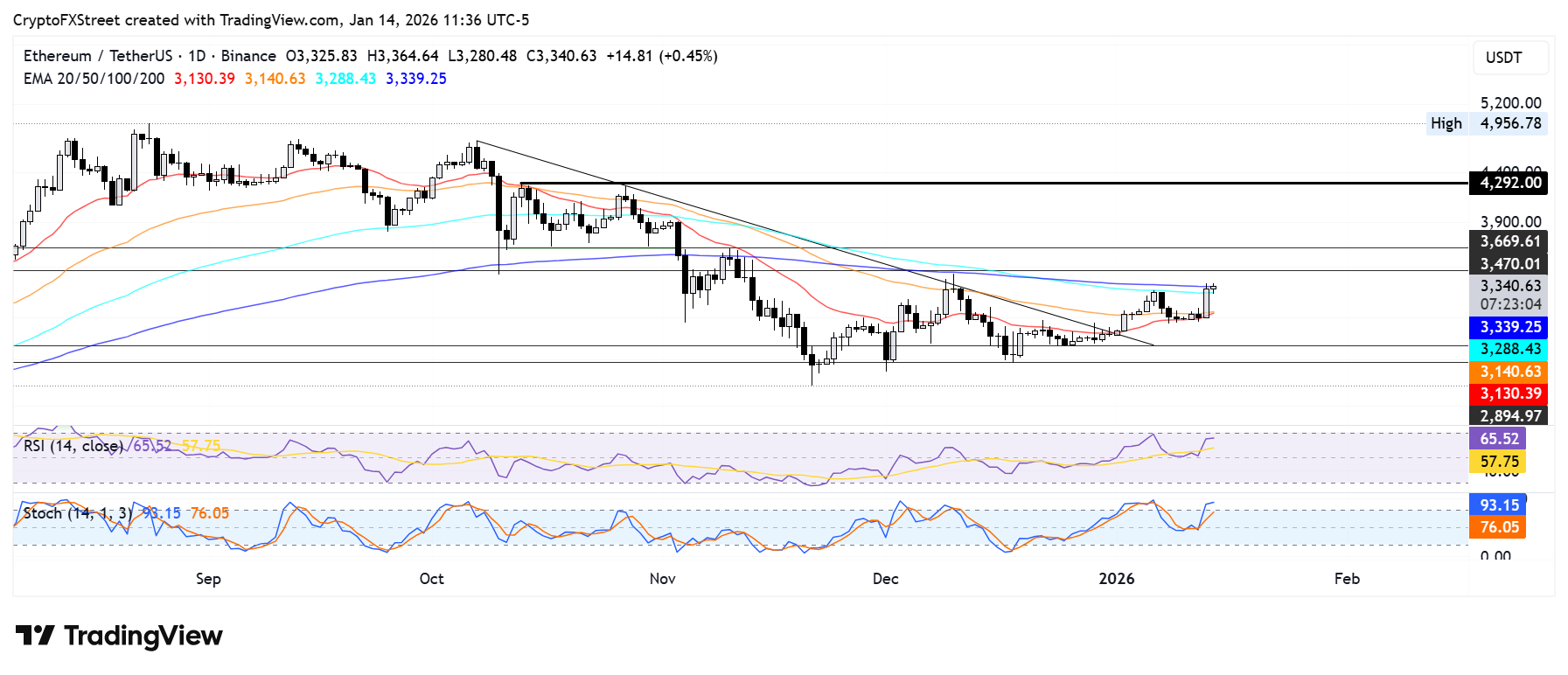1568x675 pixels.
Task: Select the RSI (14, close) indicator legend
Action: 73,446
